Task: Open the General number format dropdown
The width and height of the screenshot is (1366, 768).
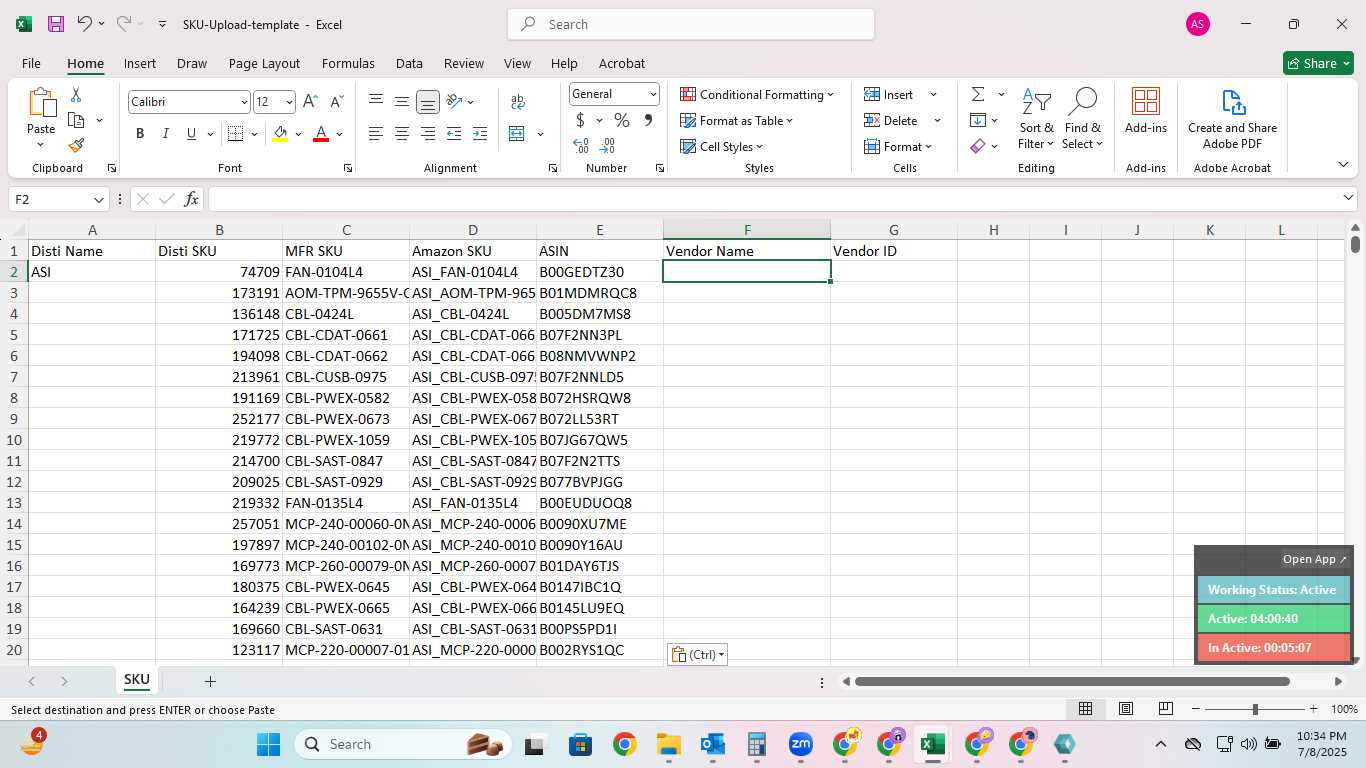Action: pyautogui.click(x=653, y=94)
